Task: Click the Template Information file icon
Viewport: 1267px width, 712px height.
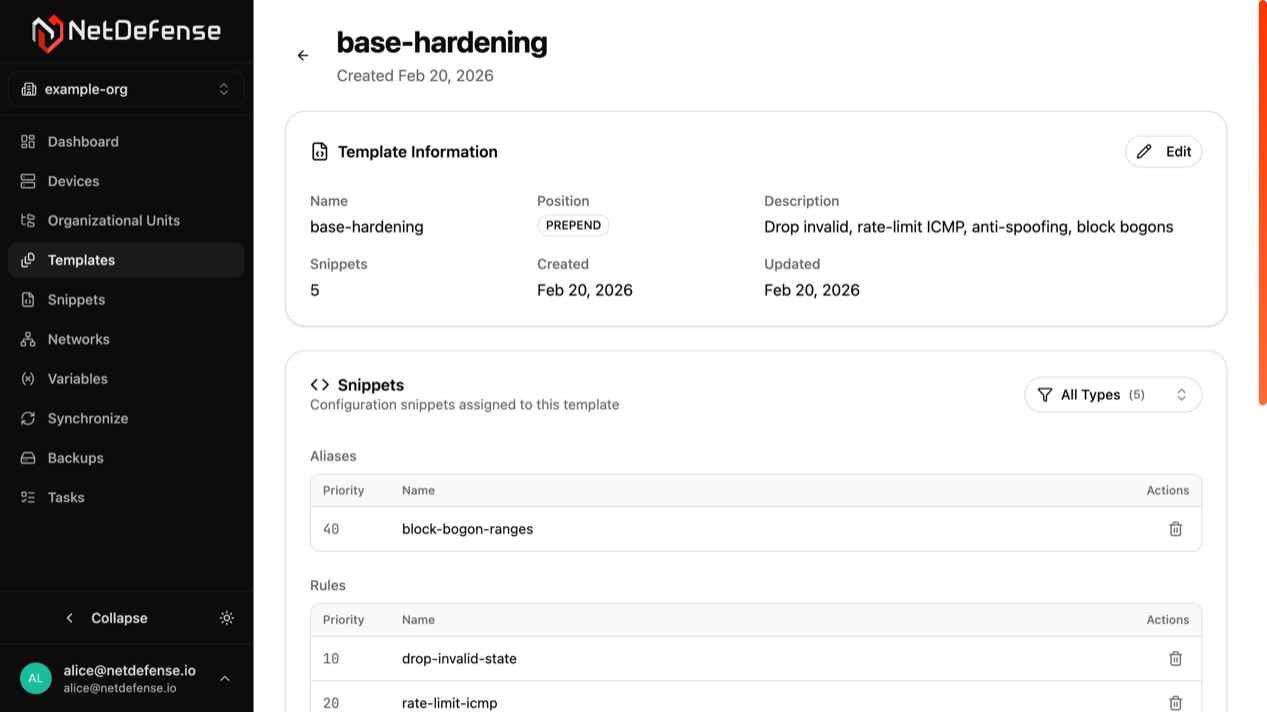Action: click(320, 152)
